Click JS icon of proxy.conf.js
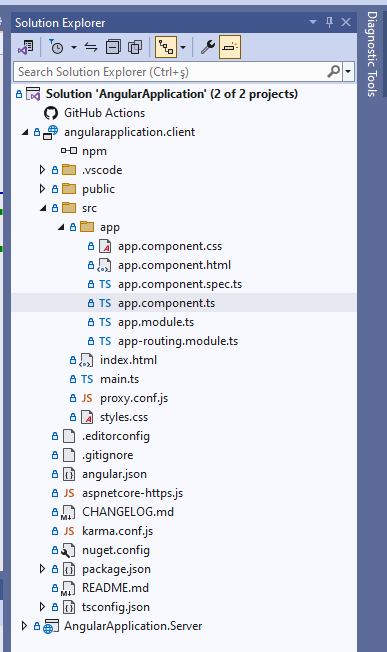The height and width of the screenshot is (652, 387). click(87, 398)
